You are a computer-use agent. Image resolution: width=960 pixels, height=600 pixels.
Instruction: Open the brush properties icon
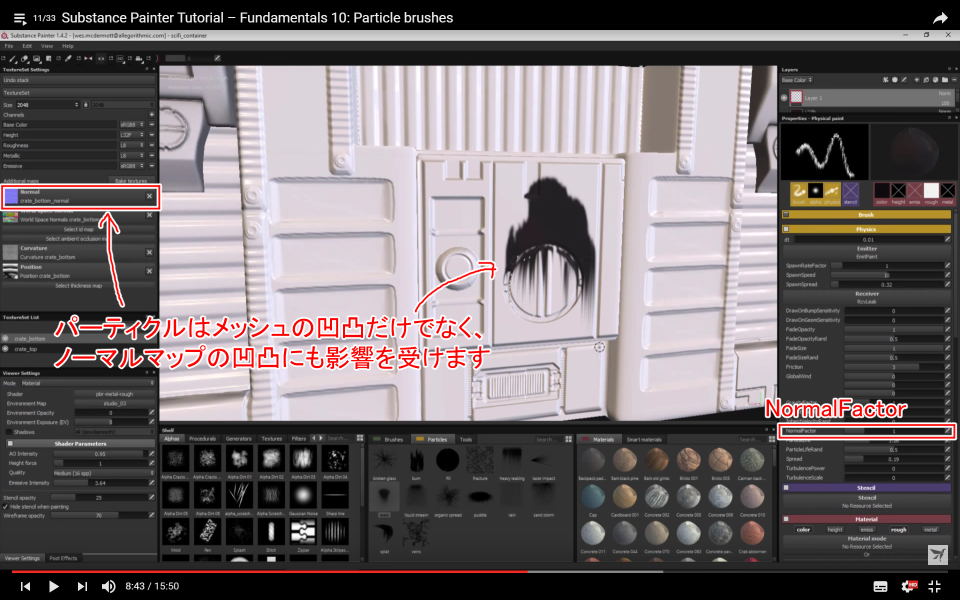(798, 191)
